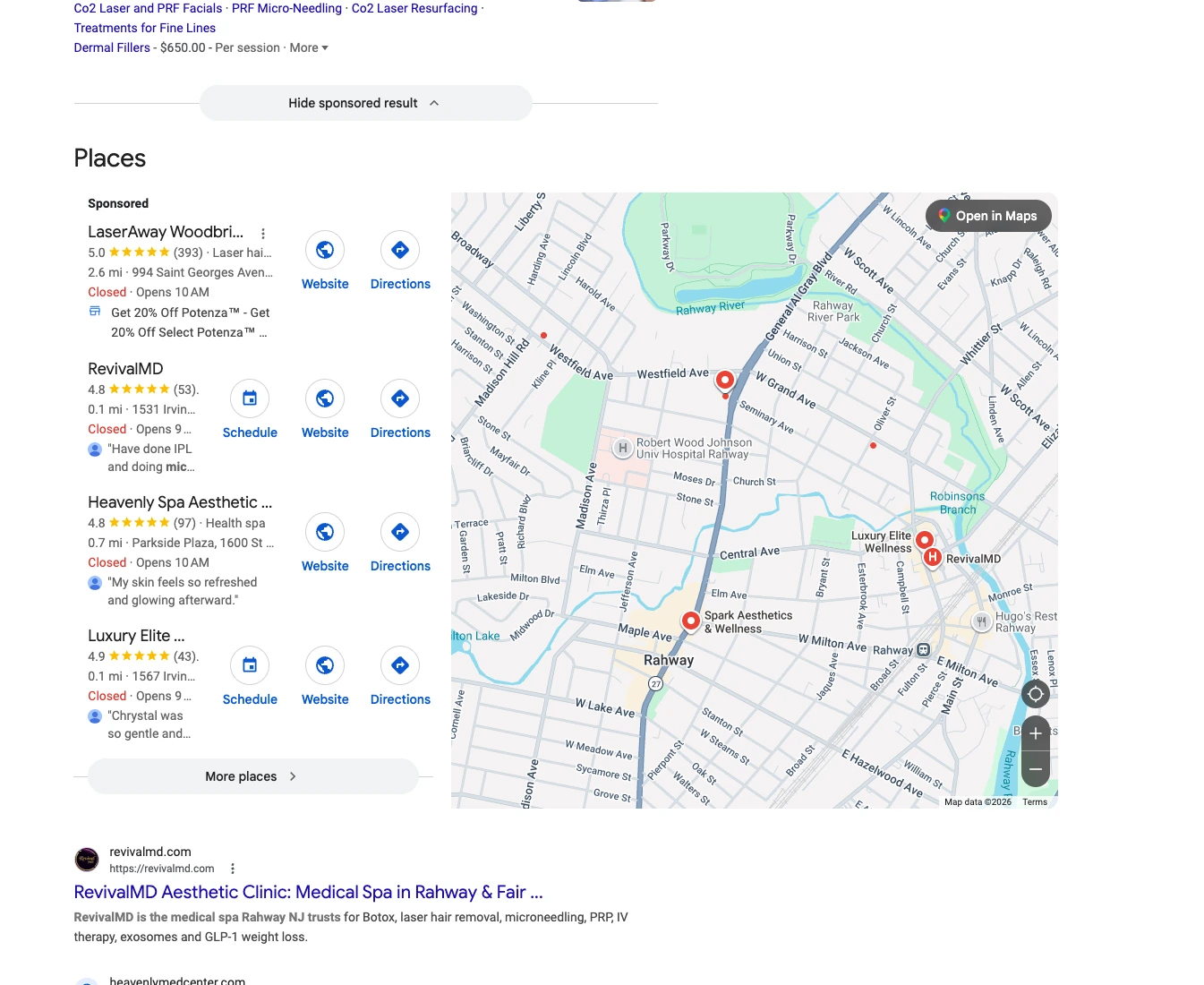Click LaserAway 20% Off Potenza offer text
Viewport: 1204px width, 985px height.
[x=190, y=322]
